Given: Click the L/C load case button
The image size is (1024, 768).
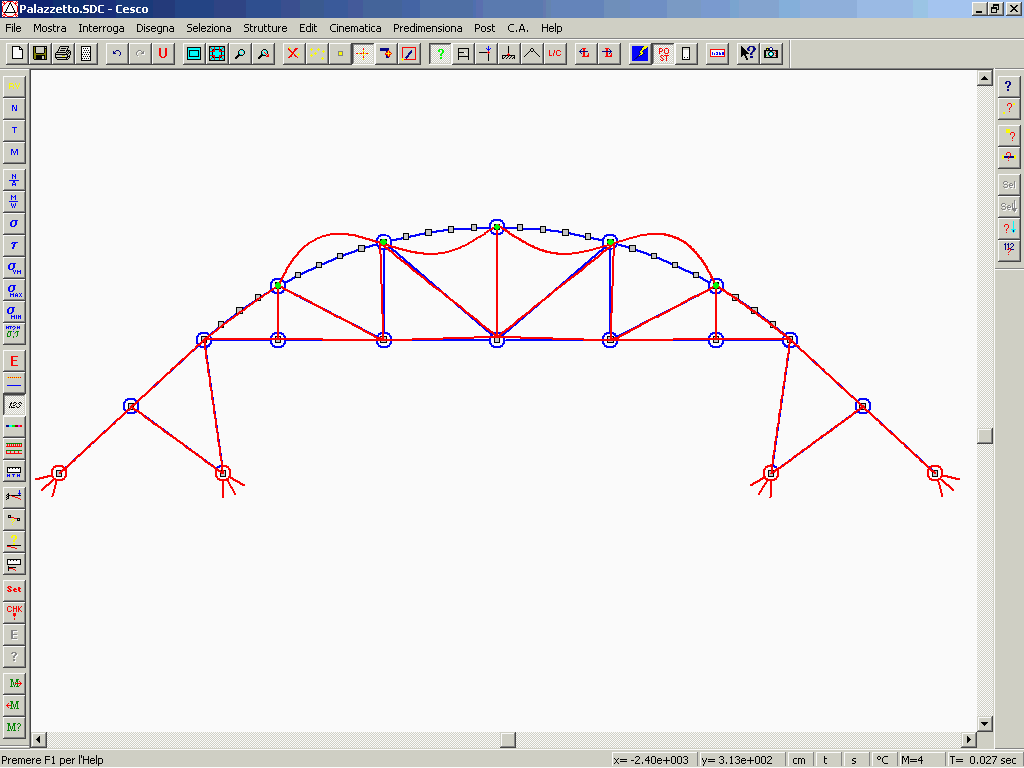Looking at the screenshot, I should point(555,54).
